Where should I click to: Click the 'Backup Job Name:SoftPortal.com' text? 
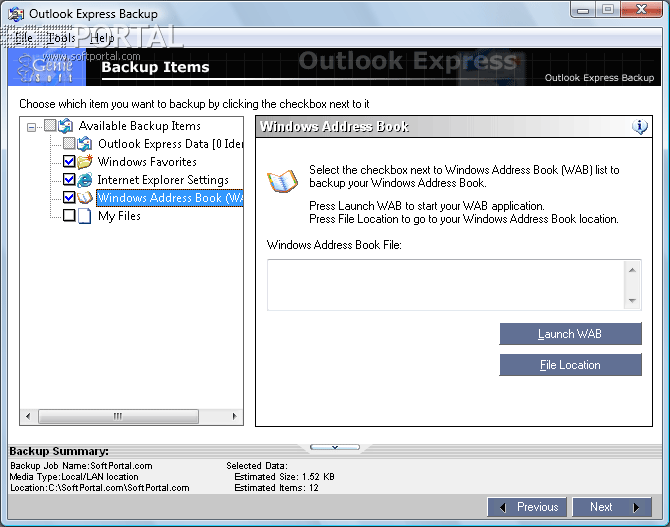(81, 465)
